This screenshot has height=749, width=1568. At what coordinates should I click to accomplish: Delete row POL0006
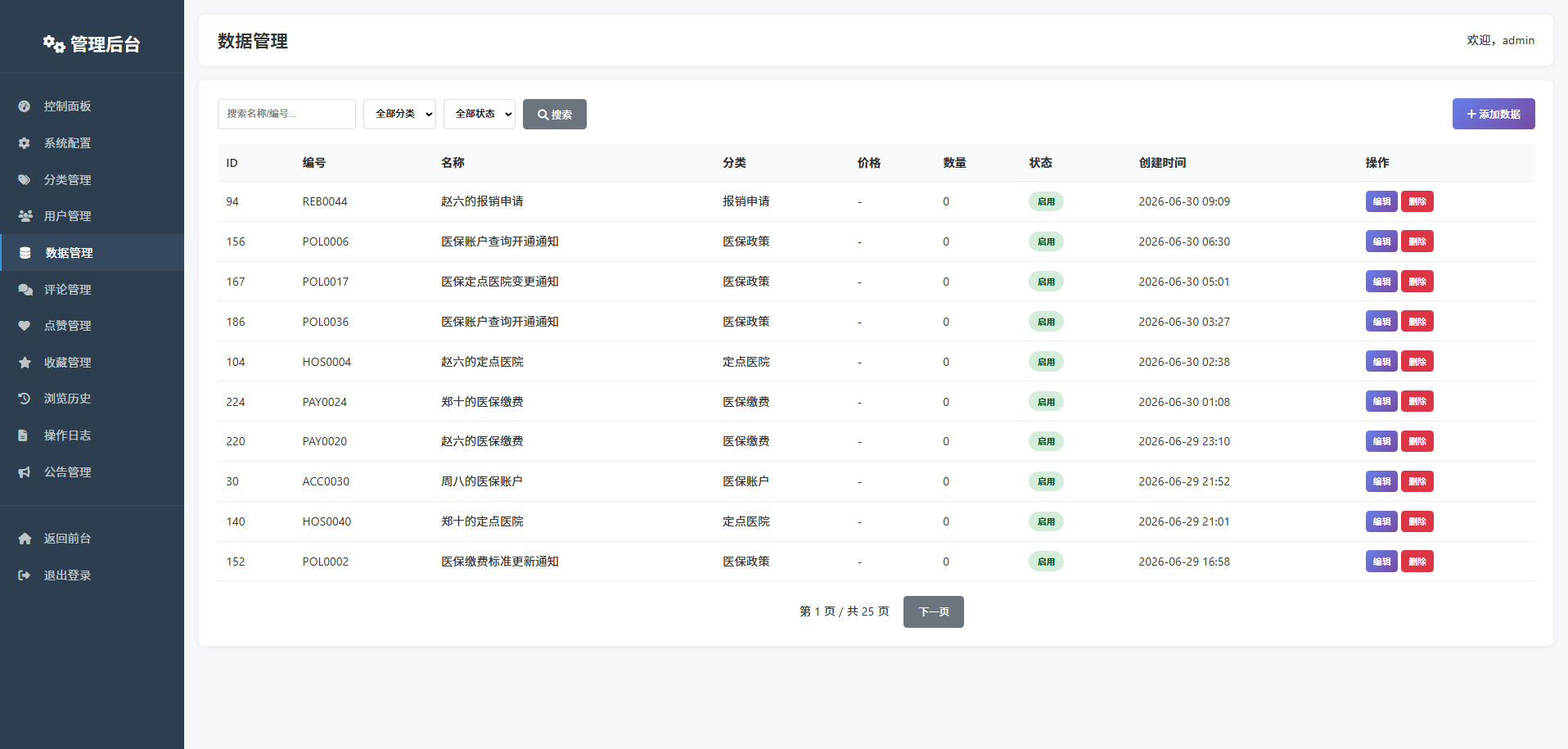pyautogui.click(x=1417, y=241)
